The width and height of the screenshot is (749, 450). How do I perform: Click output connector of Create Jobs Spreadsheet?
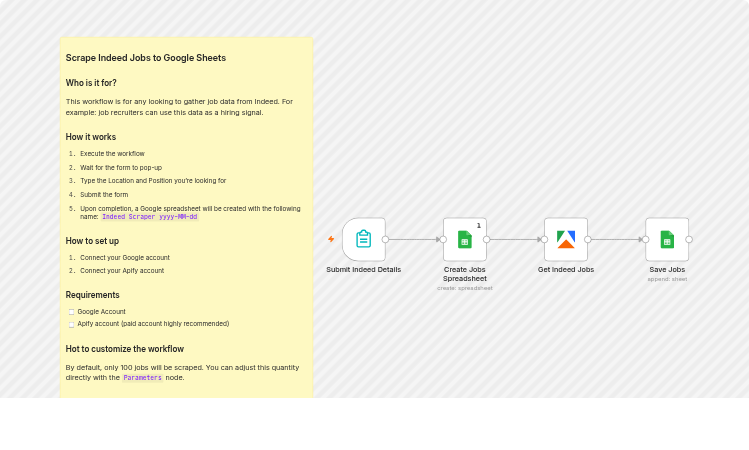tap(486, 239)
